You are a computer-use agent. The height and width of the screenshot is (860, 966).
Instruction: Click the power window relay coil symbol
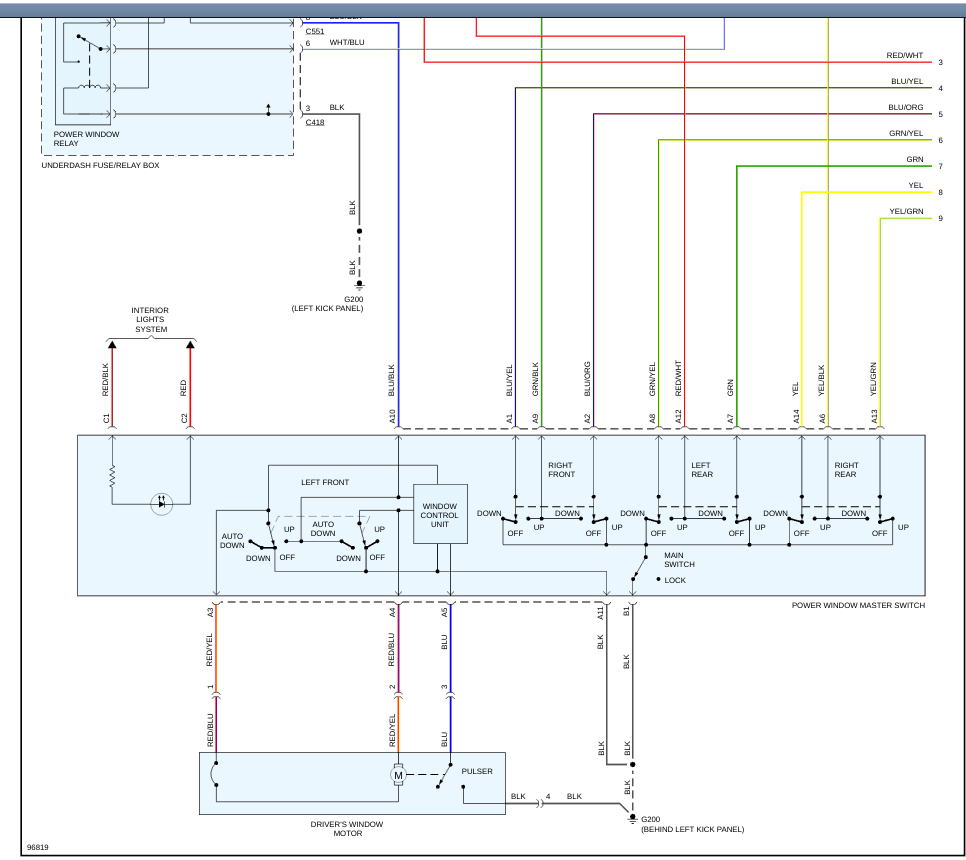(90, 87)
